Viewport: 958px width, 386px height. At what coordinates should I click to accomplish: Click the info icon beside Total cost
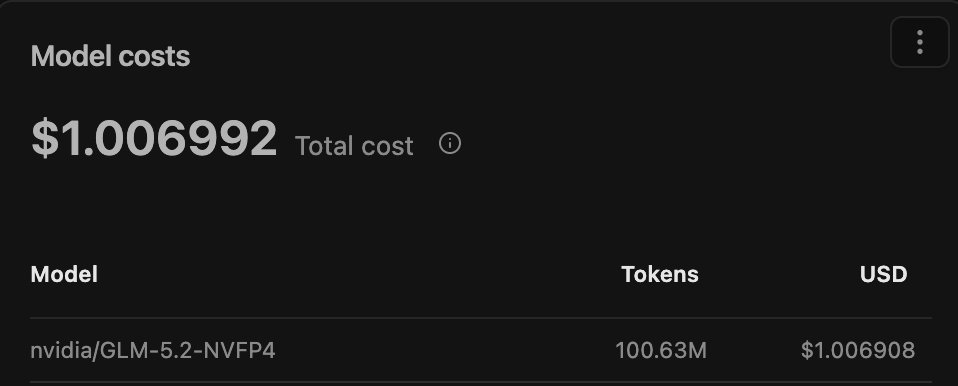(450, 144)
